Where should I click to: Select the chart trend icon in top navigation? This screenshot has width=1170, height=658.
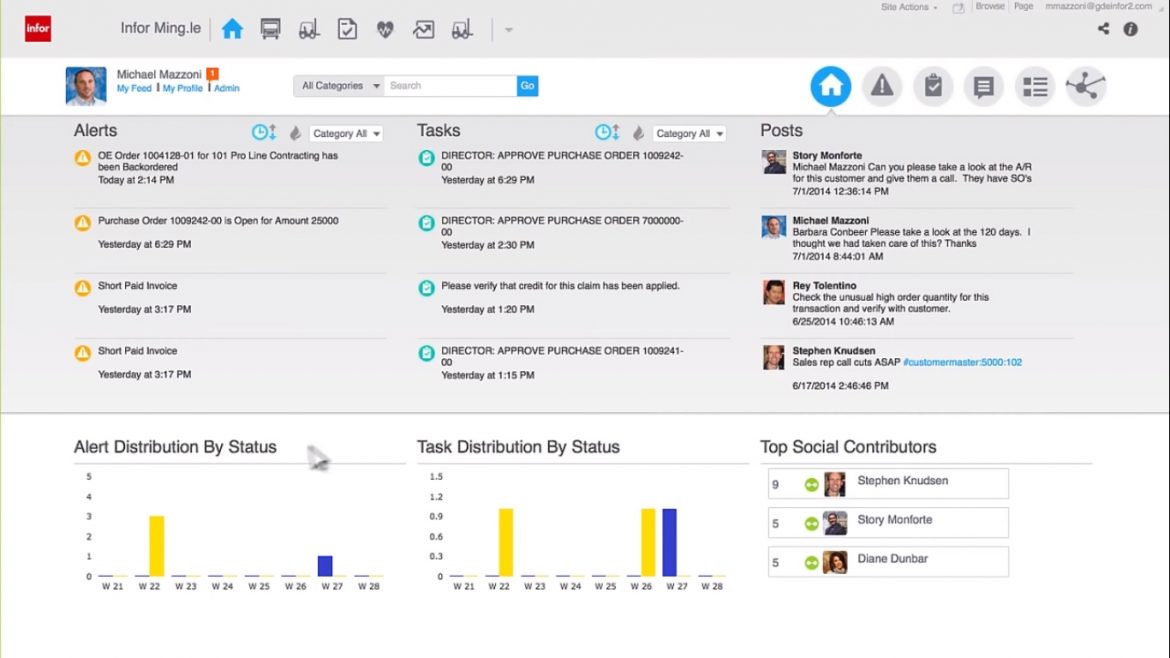tap(423, 29)
